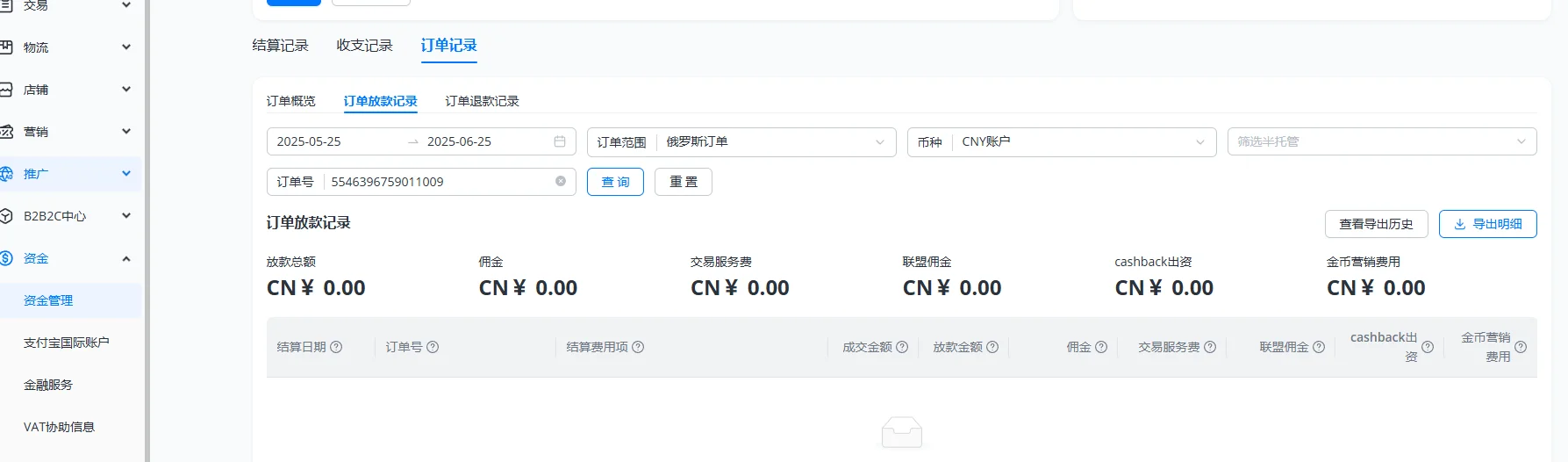The height and width of the screenshot is (462, 1568).
Task: Click help icon next to 订单号 column
Action: 433,347
